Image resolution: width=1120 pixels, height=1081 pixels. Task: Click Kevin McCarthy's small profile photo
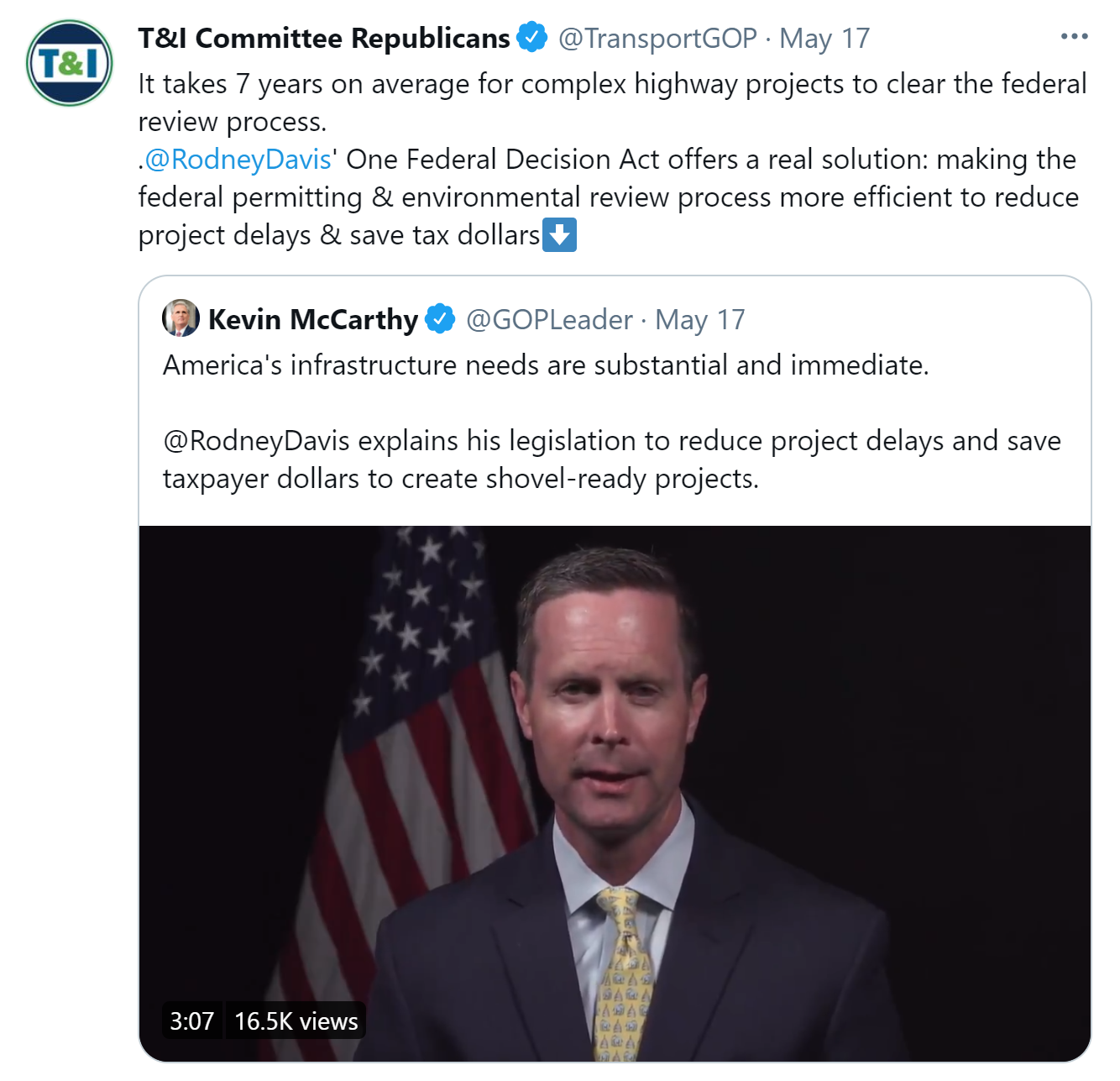[x=181, y=318]
